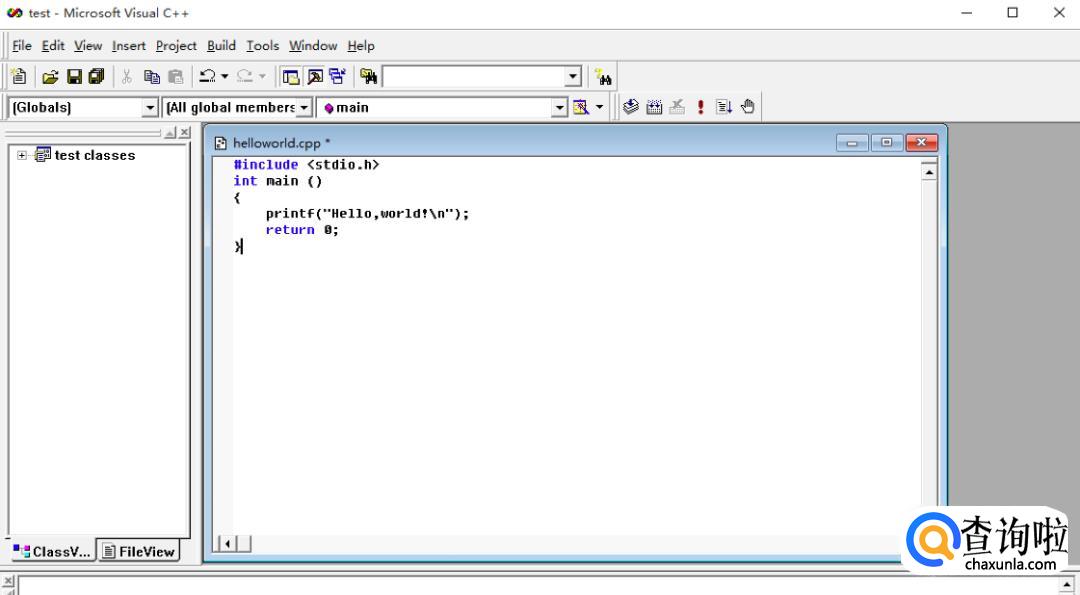Click the Search help binoculars icon
This screenshot has width=1080, height=595.
[x=603, y=76]
